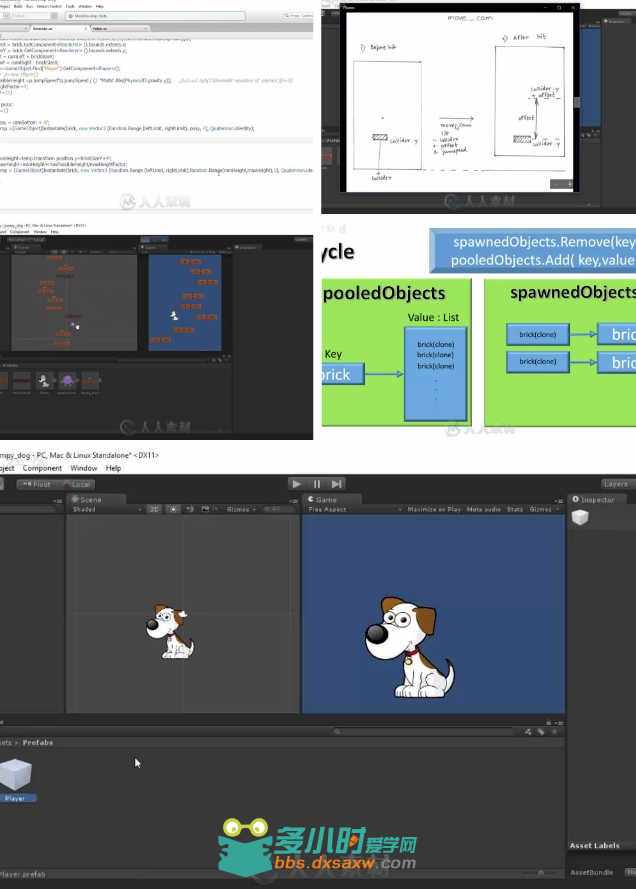Advance one frame with the Step button
Image resolution: width=636 pixels, height=889 pixels.
tap(337, 484)
